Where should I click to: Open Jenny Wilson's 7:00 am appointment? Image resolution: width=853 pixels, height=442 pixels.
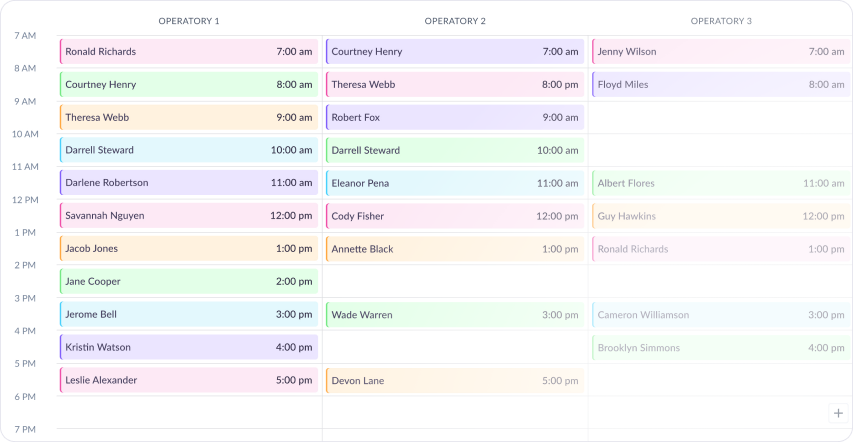point(720,52)
